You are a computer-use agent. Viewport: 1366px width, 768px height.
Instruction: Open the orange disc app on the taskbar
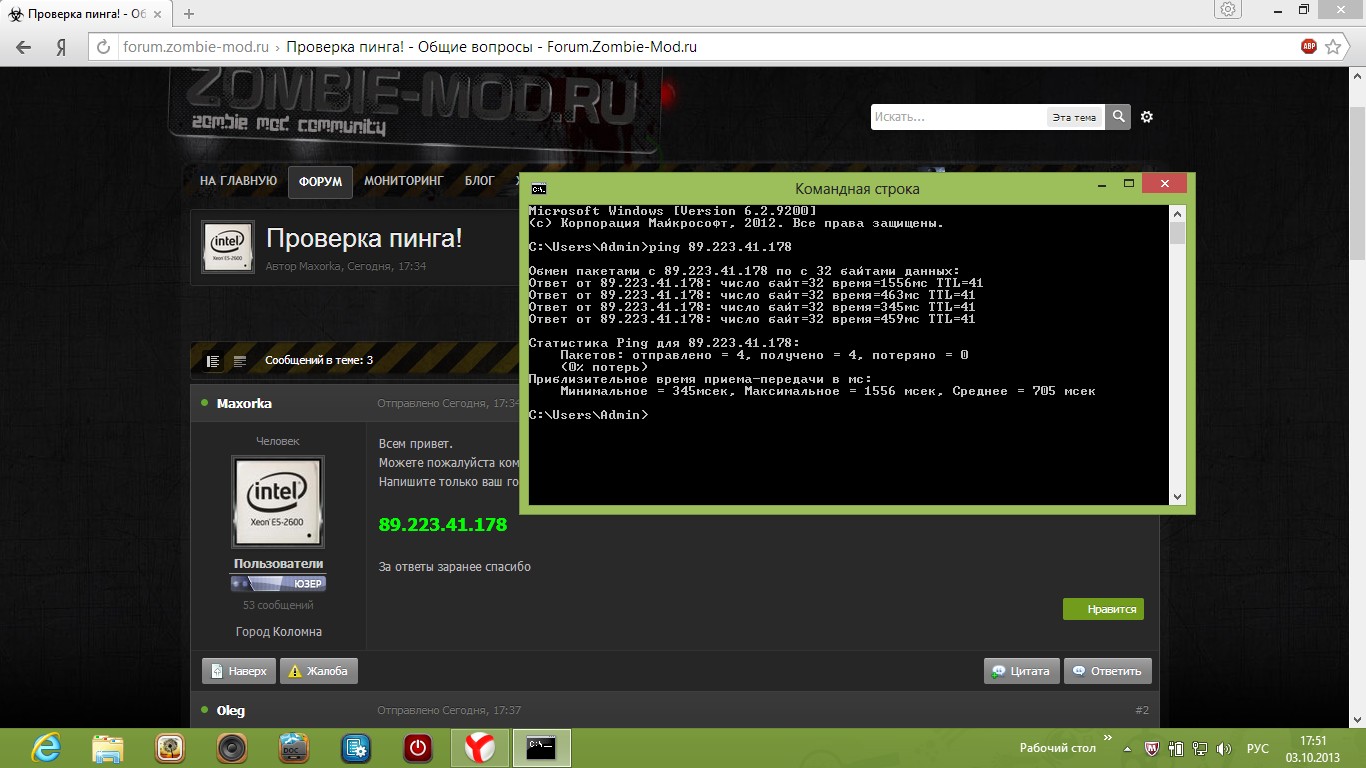[170, 748]
